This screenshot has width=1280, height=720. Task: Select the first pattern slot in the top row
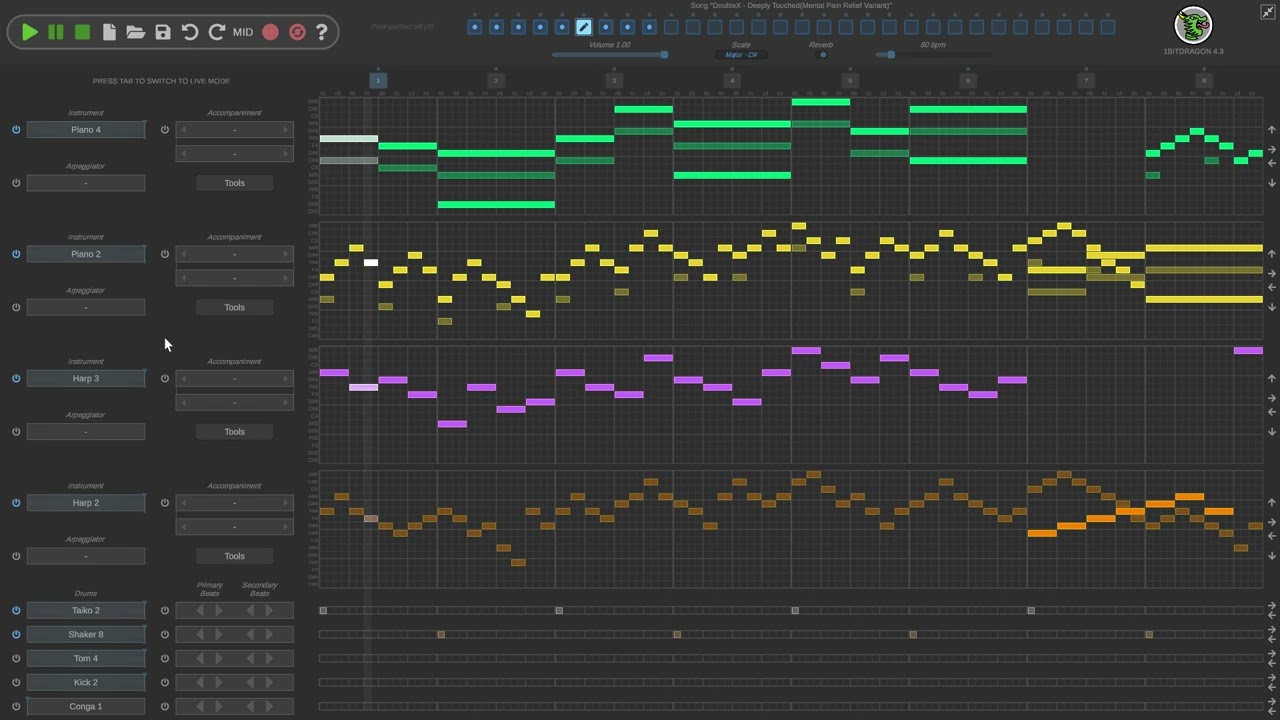(475, 27)
